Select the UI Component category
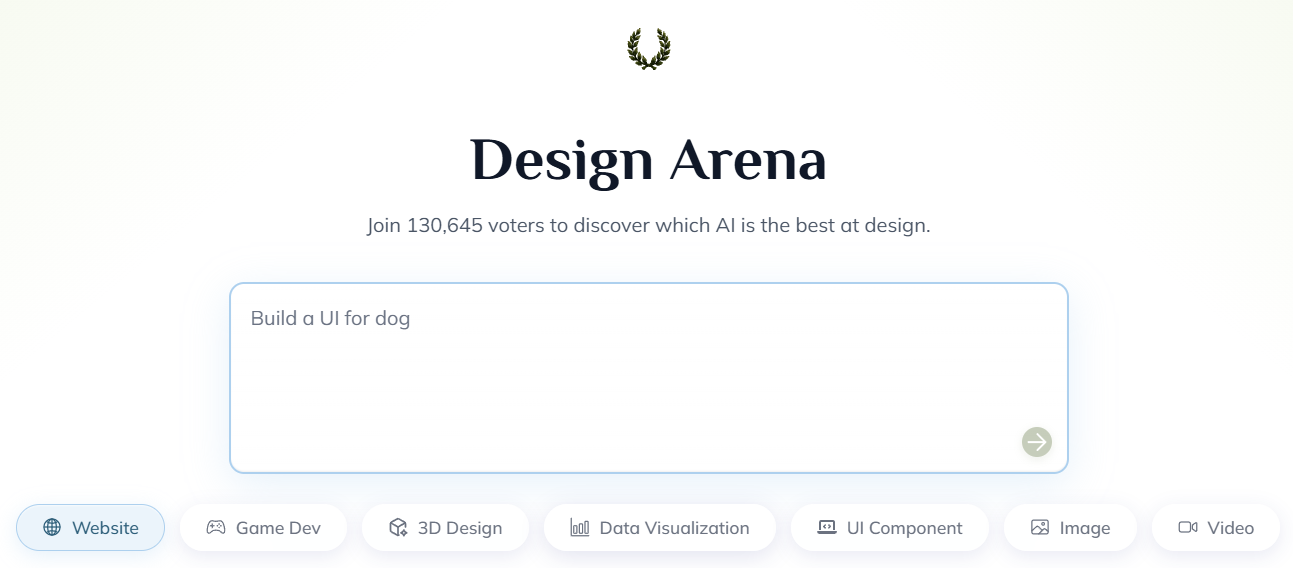This screenshot has width=1293, height=568. point(904,528)
